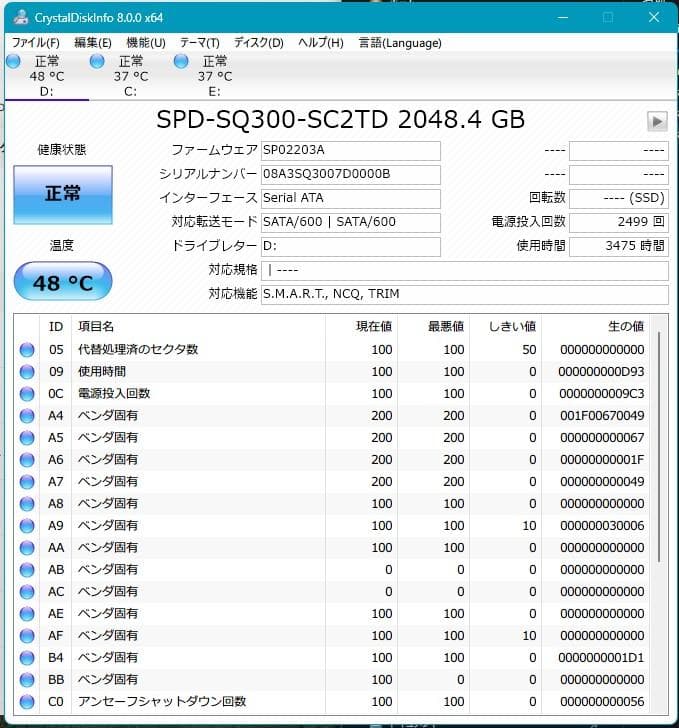Image resolution: width=679 pixels, height=728 pixels.
Task: Click status circle for attribute AB
Action: tap(27, 570)
